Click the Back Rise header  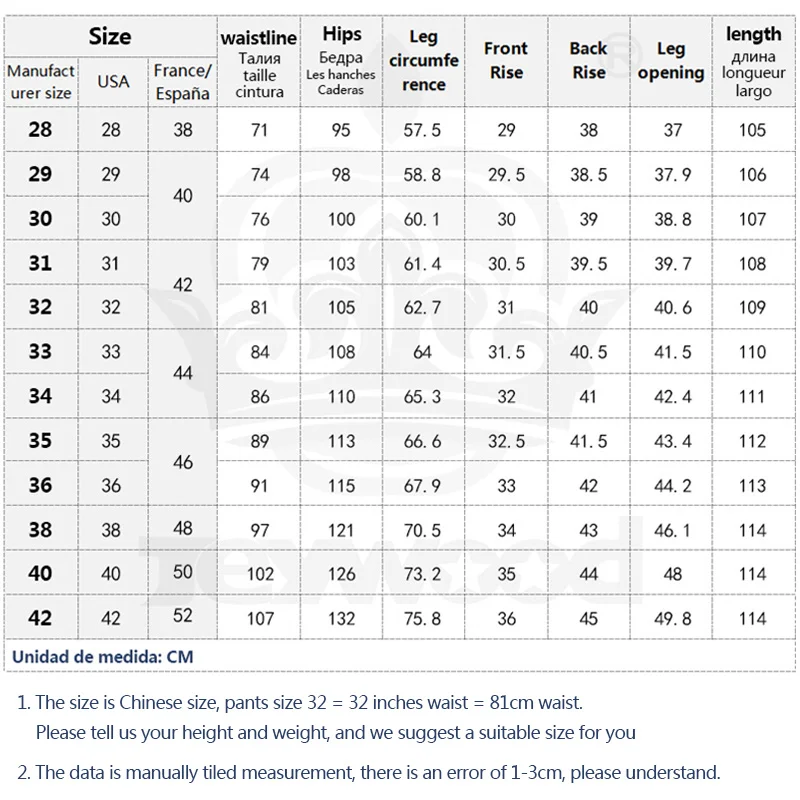(588, 60)
